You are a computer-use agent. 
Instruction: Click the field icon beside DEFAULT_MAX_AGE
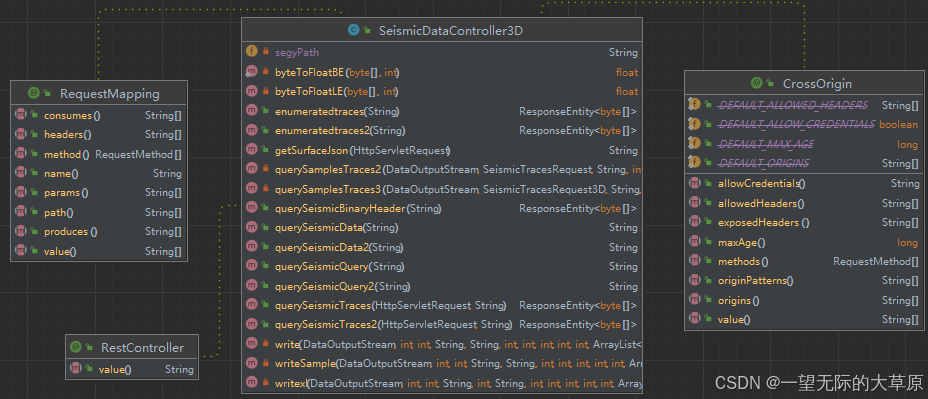[x=695, y=143]
